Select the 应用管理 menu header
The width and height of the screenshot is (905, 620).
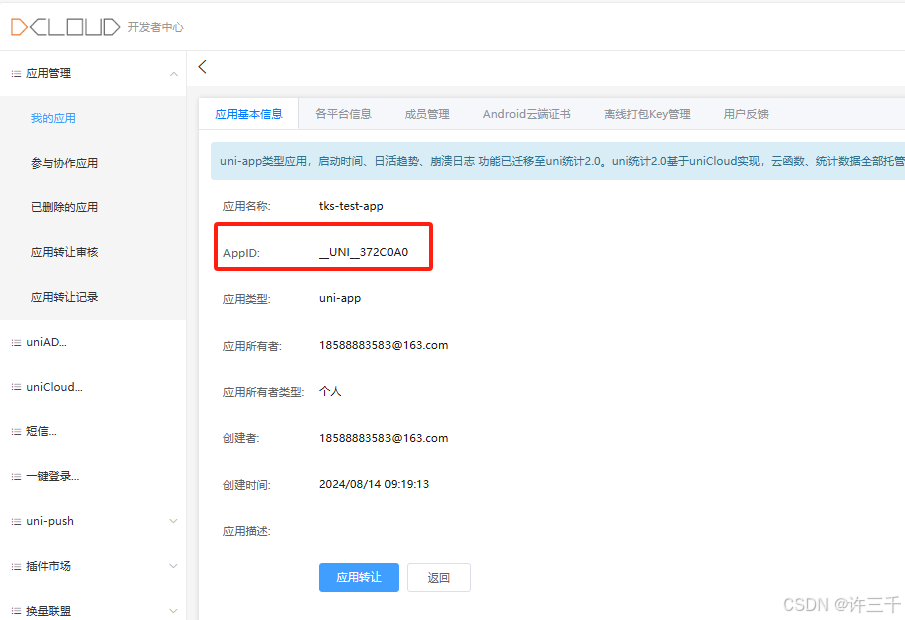point(93,74)
